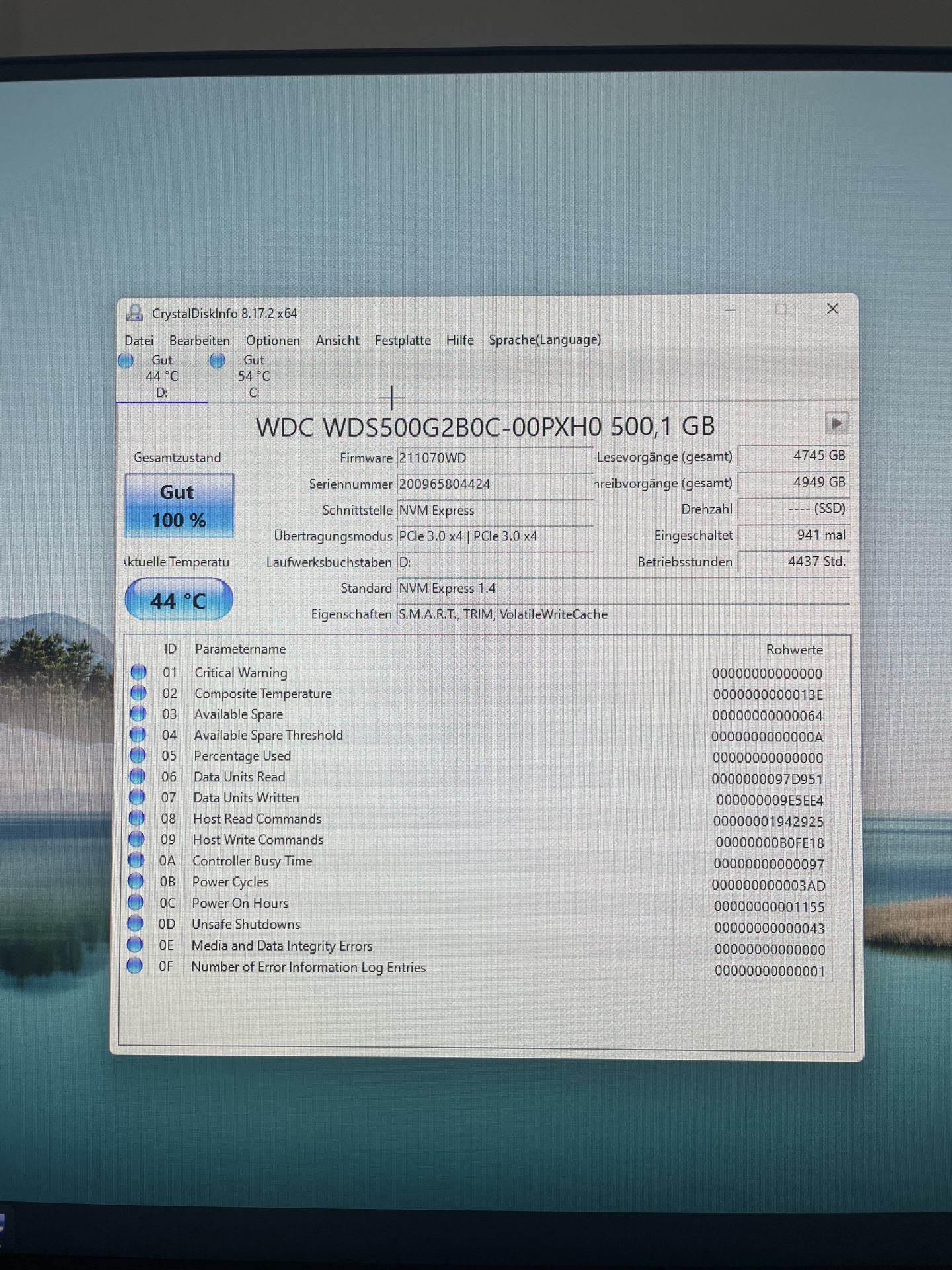Open the Ansicht menu

[338, 340]
